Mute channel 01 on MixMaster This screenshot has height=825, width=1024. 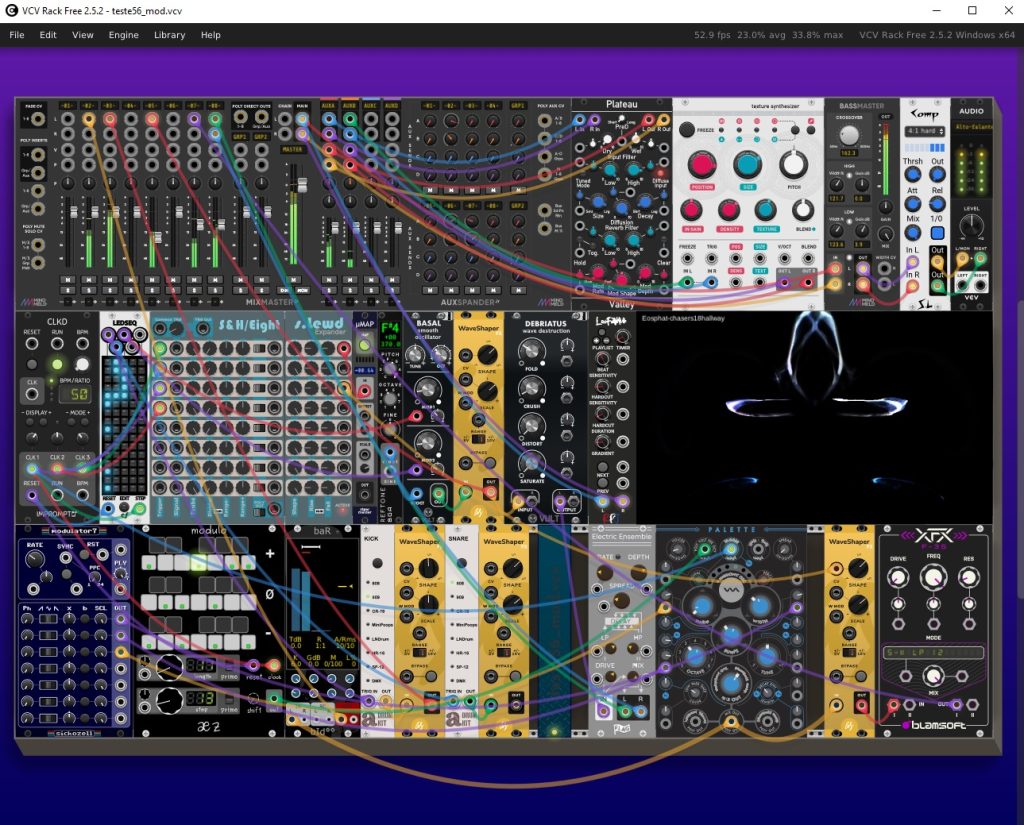point(68,280)
